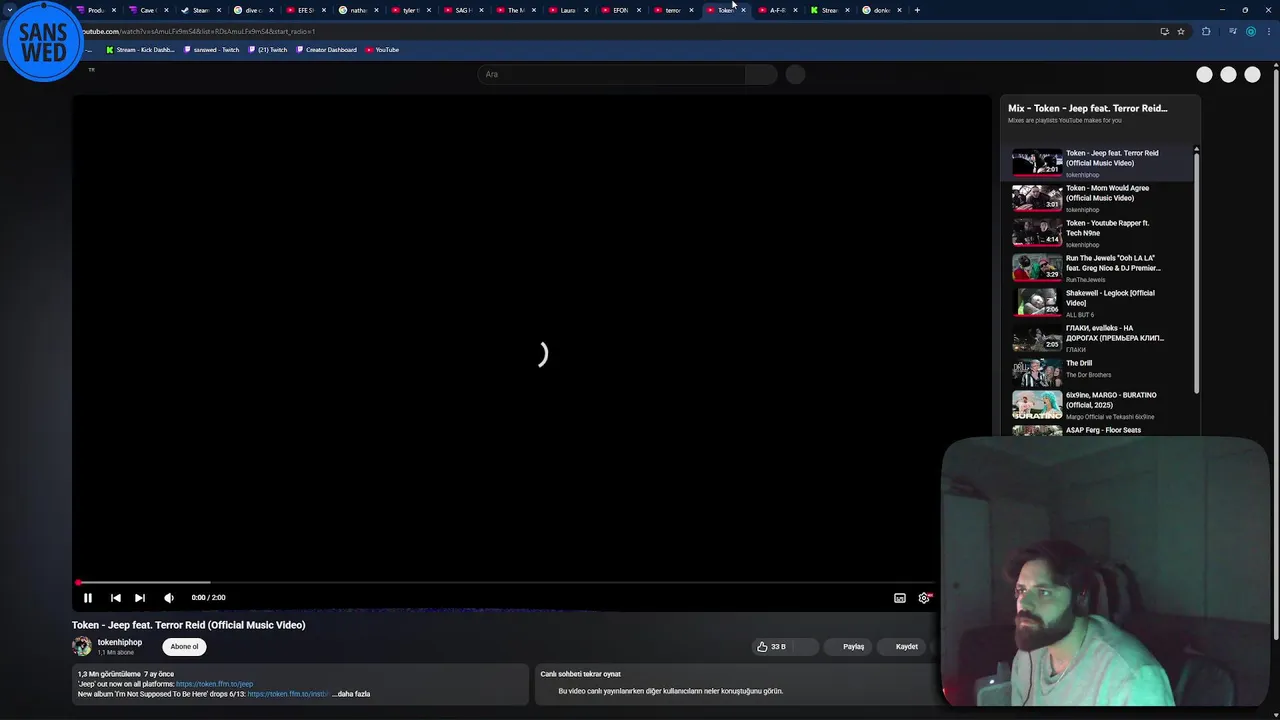Click install app icon in address bar
The width and height of the screenshot is (1280, 720).
click(x=1164, y=31)
